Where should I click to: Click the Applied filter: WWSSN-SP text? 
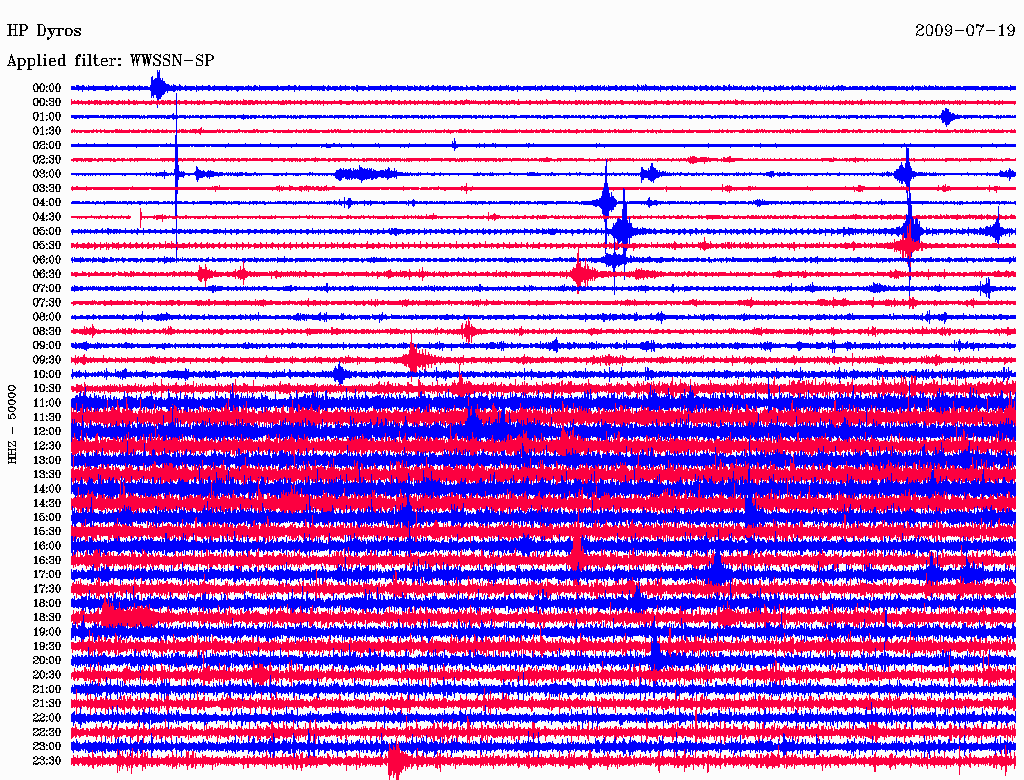pos(110,61)
